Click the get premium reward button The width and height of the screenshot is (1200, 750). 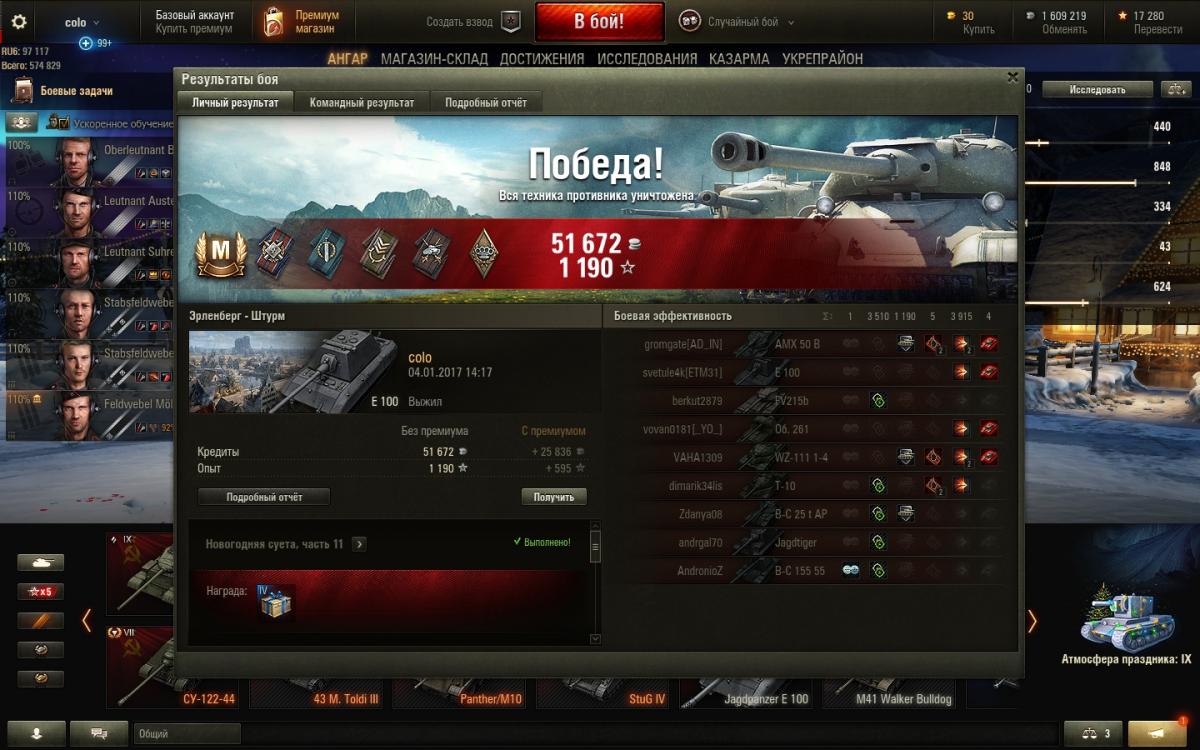pyautogui.click(x=554, y=497)
